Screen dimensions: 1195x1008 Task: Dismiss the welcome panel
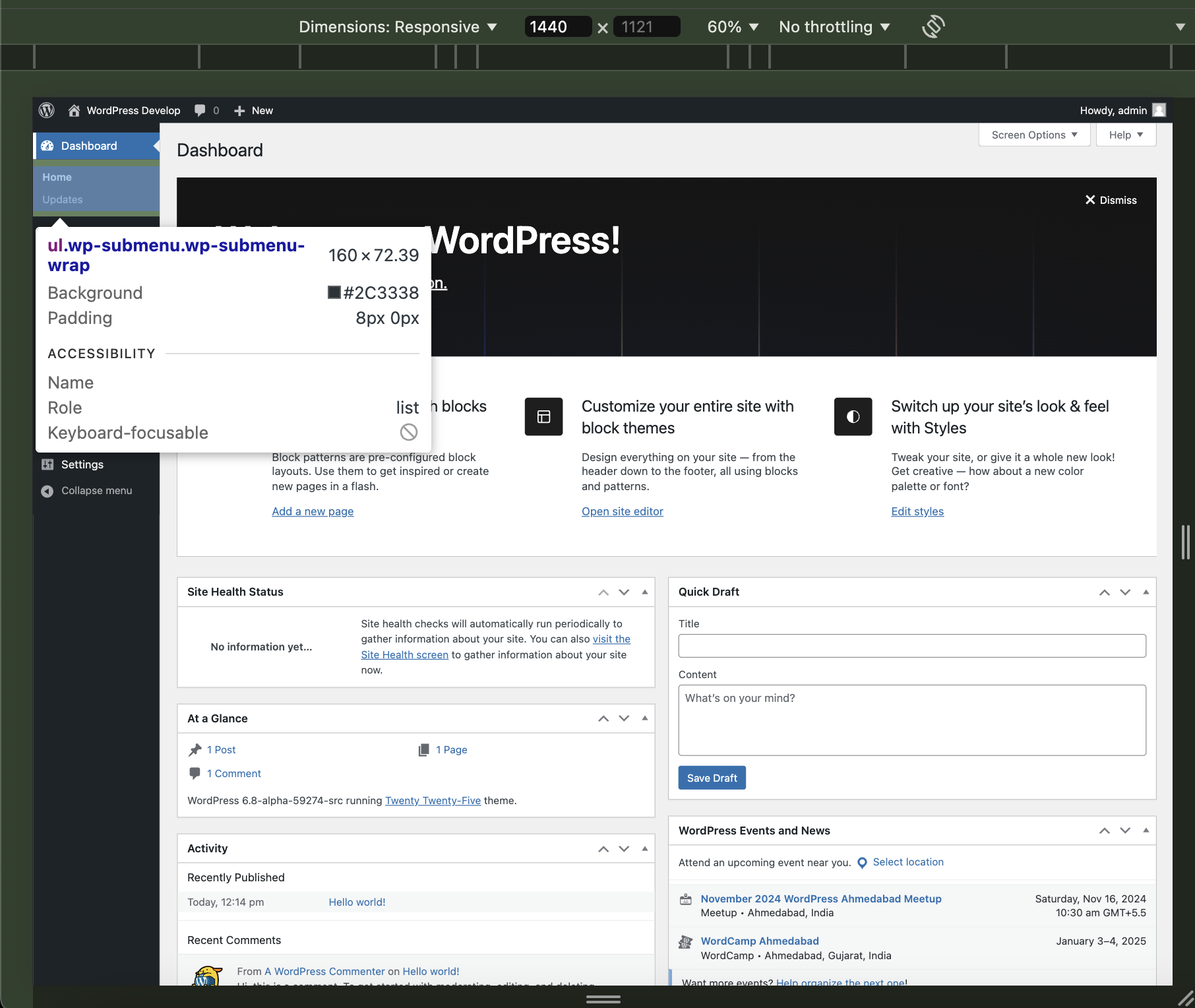point(1111,200)
